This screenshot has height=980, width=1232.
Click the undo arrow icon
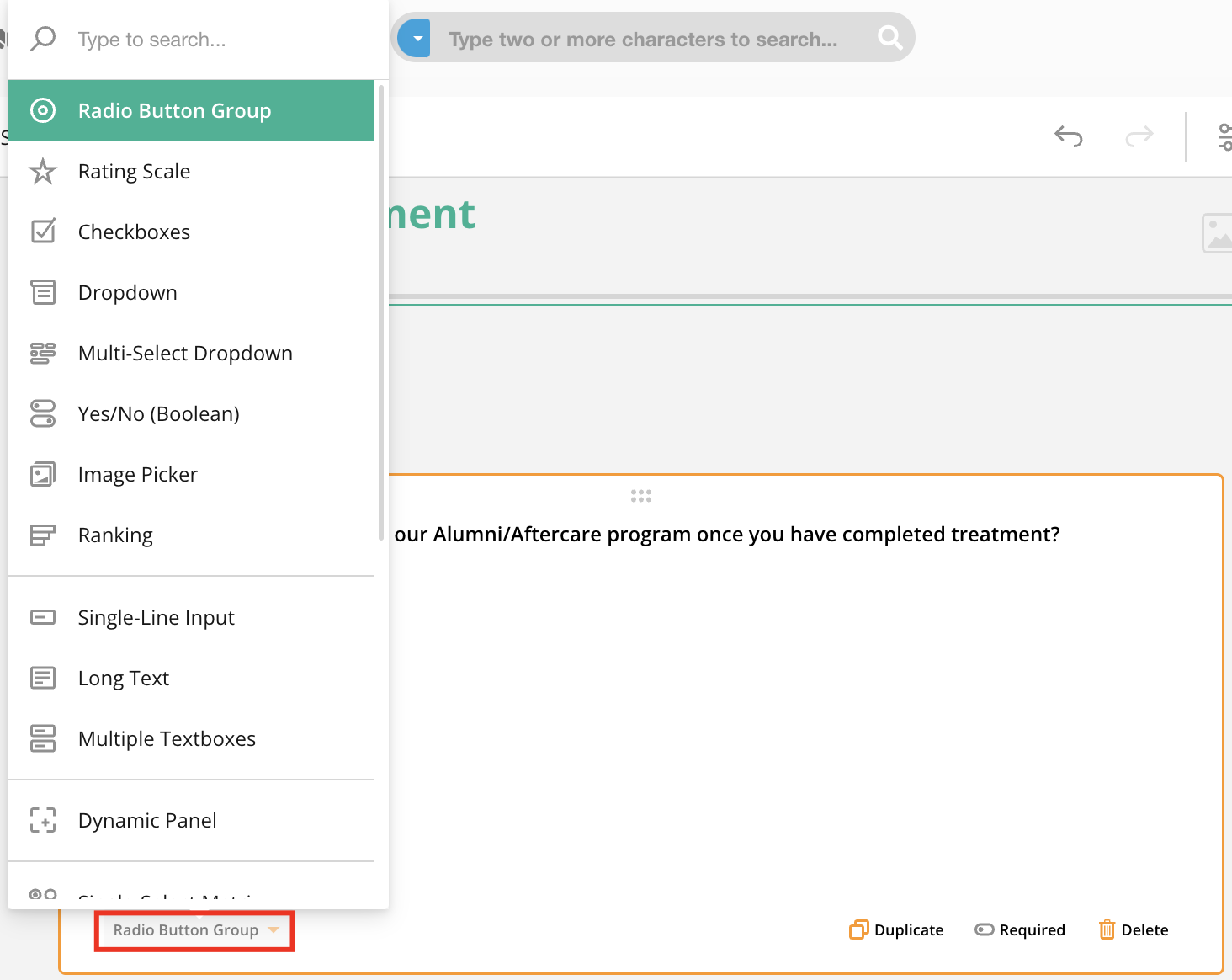coord(1068,136)
